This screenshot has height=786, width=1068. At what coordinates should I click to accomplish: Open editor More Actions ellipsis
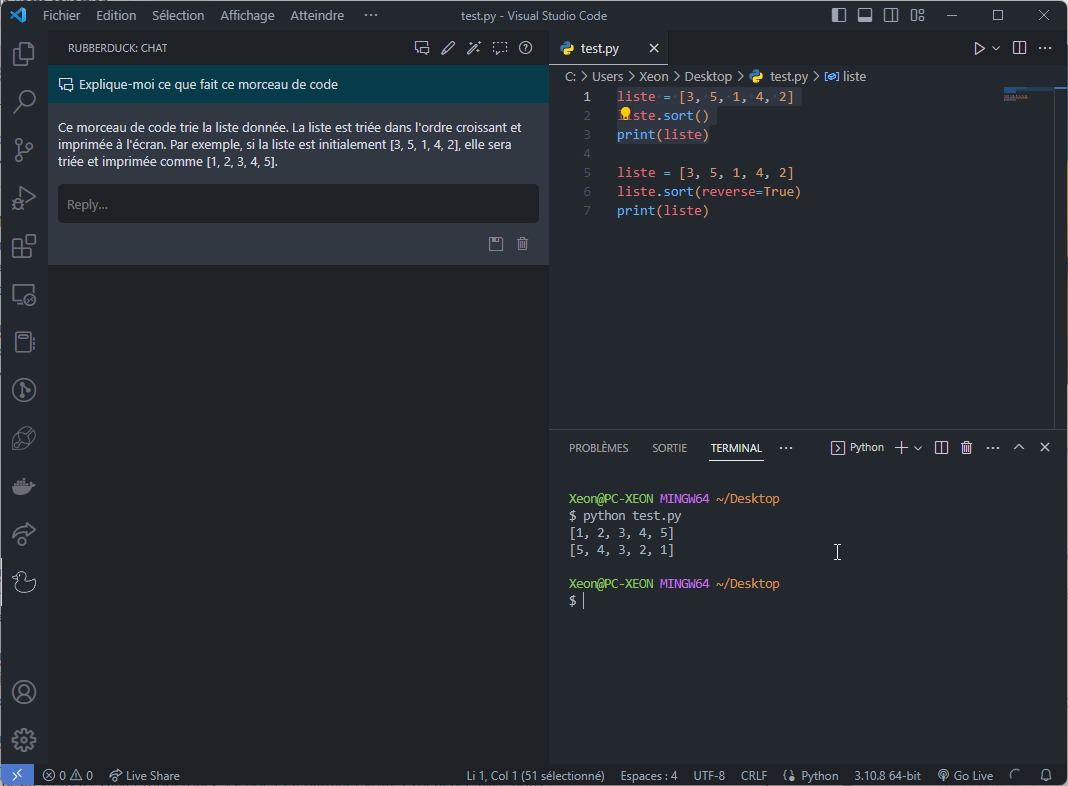point(1045,48)
